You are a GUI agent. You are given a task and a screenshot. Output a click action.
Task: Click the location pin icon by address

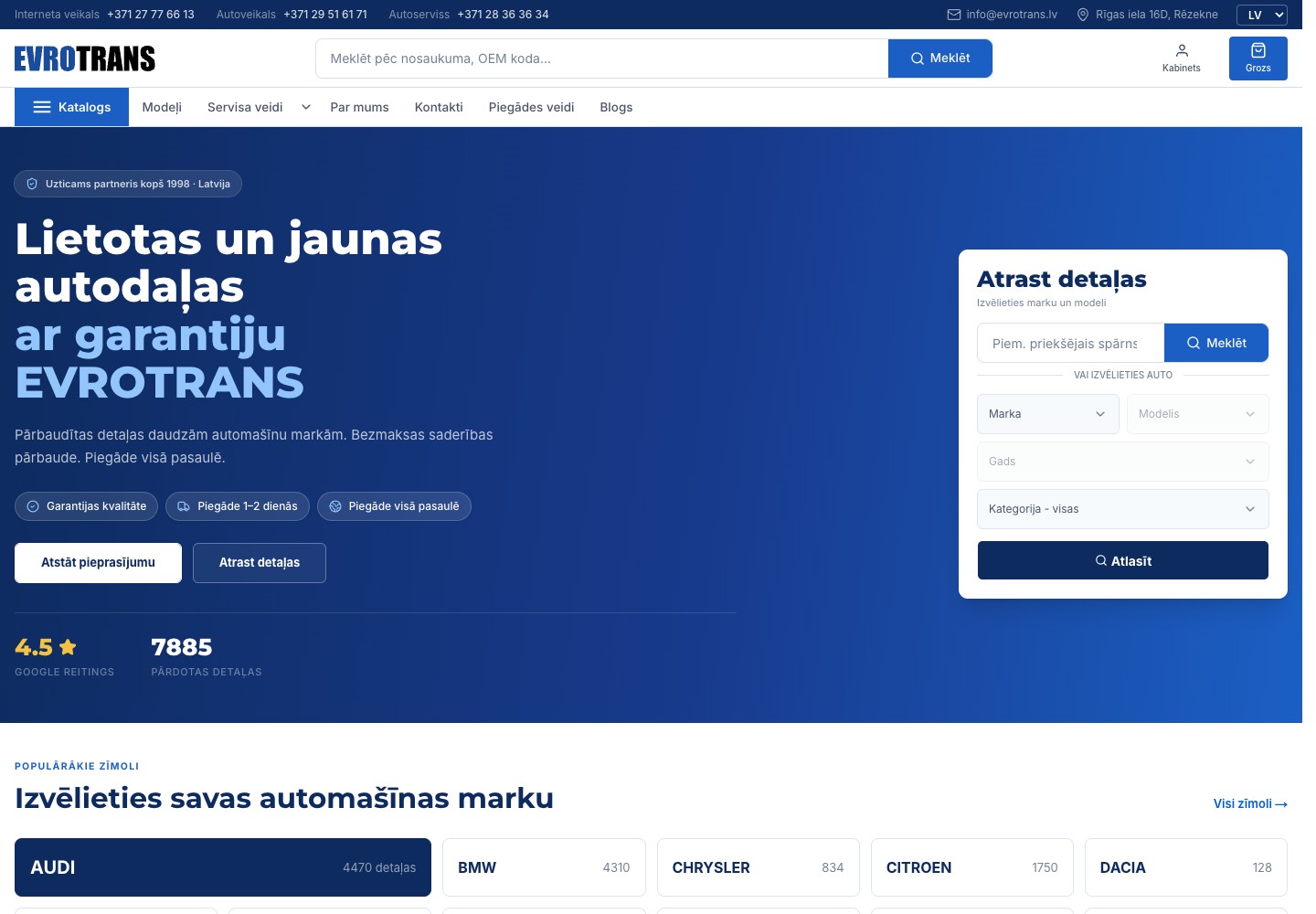click(1083, 15)
